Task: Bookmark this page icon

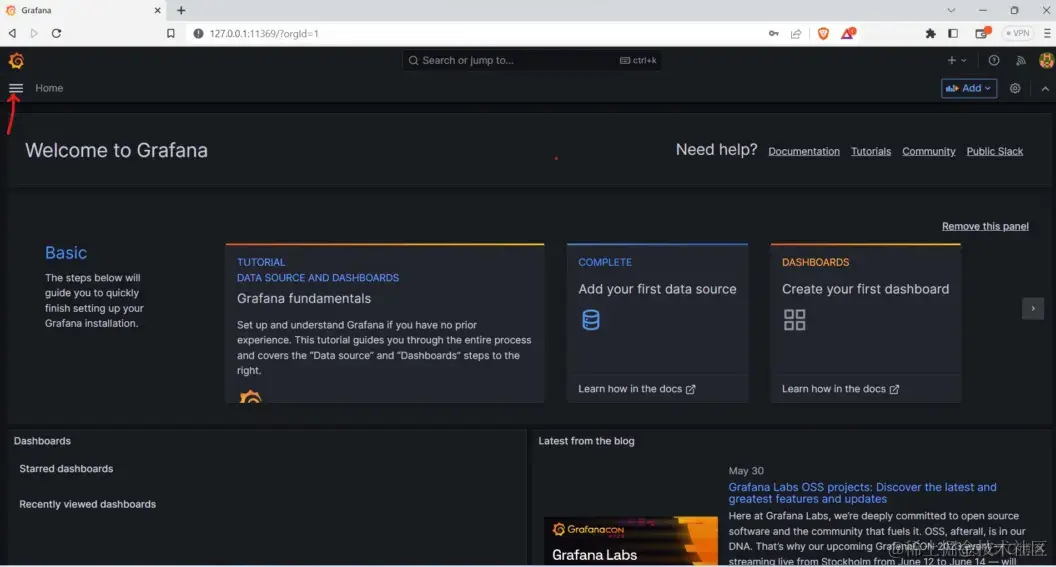Action: coord(170,33)
